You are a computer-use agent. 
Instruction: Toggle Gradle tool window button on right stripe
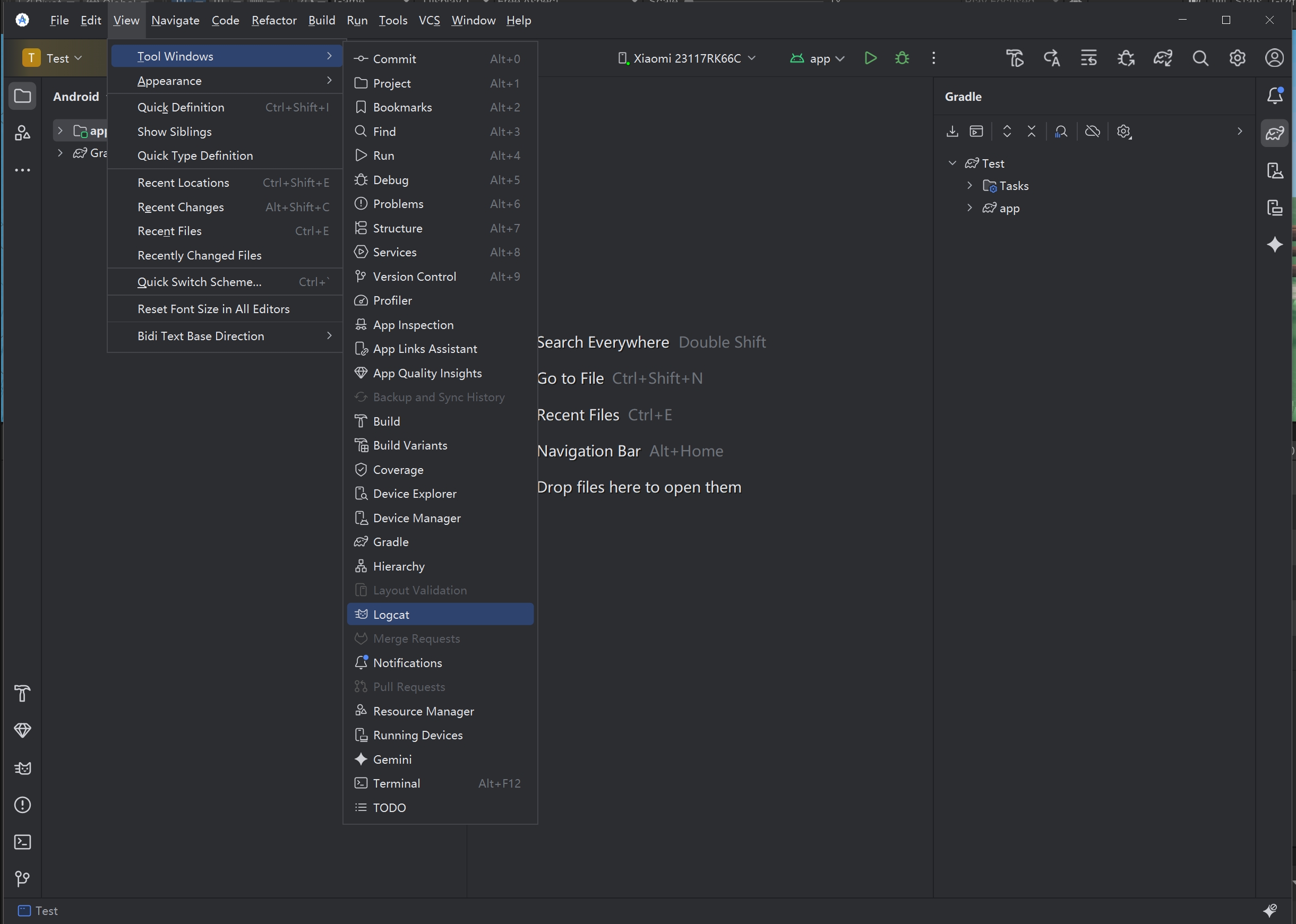pos(1274,133)
